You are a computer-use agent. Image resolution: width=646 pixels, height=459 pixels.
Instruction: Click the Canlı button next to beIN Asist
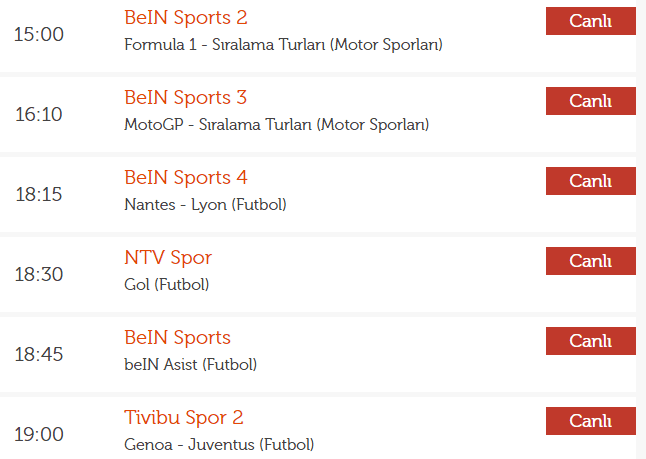590,341
